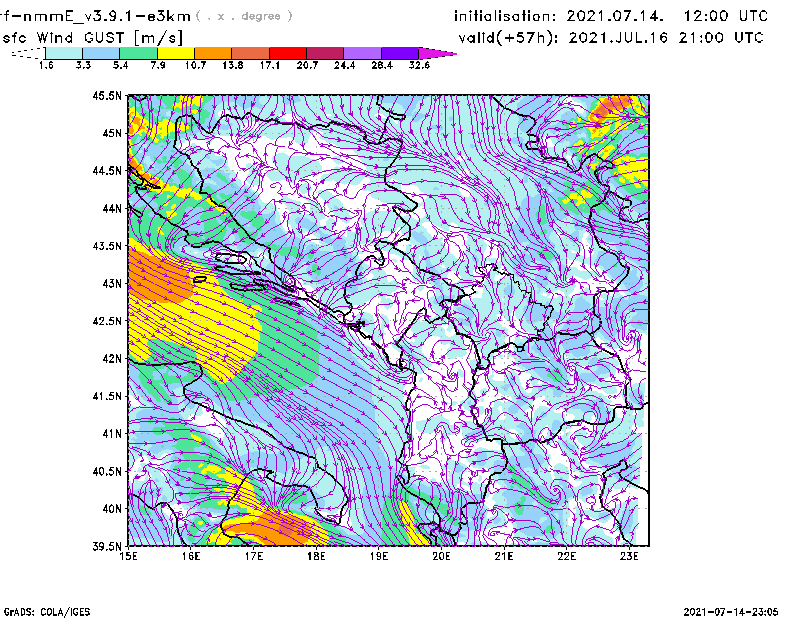This screenshot has height=618, width=800.
Task: Click the latitude label "40N"
Action: [x=112, y=509]
